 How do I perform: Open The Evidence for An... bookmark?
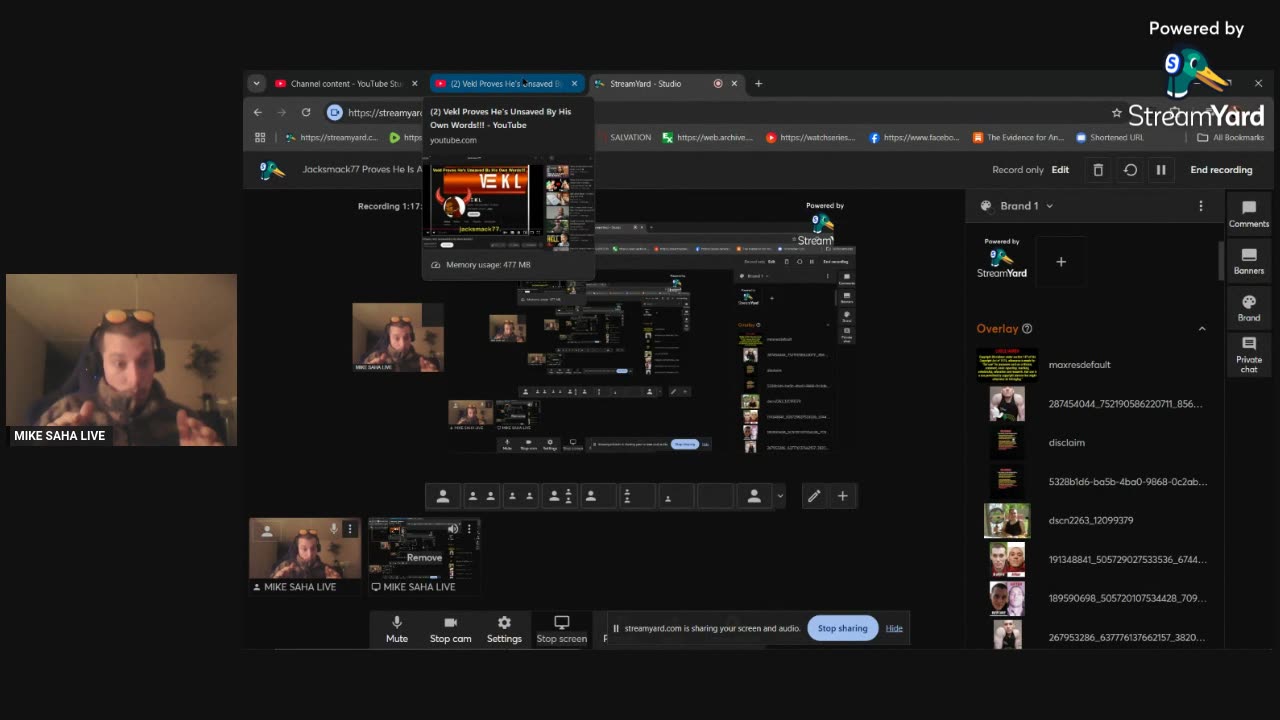1018,138
